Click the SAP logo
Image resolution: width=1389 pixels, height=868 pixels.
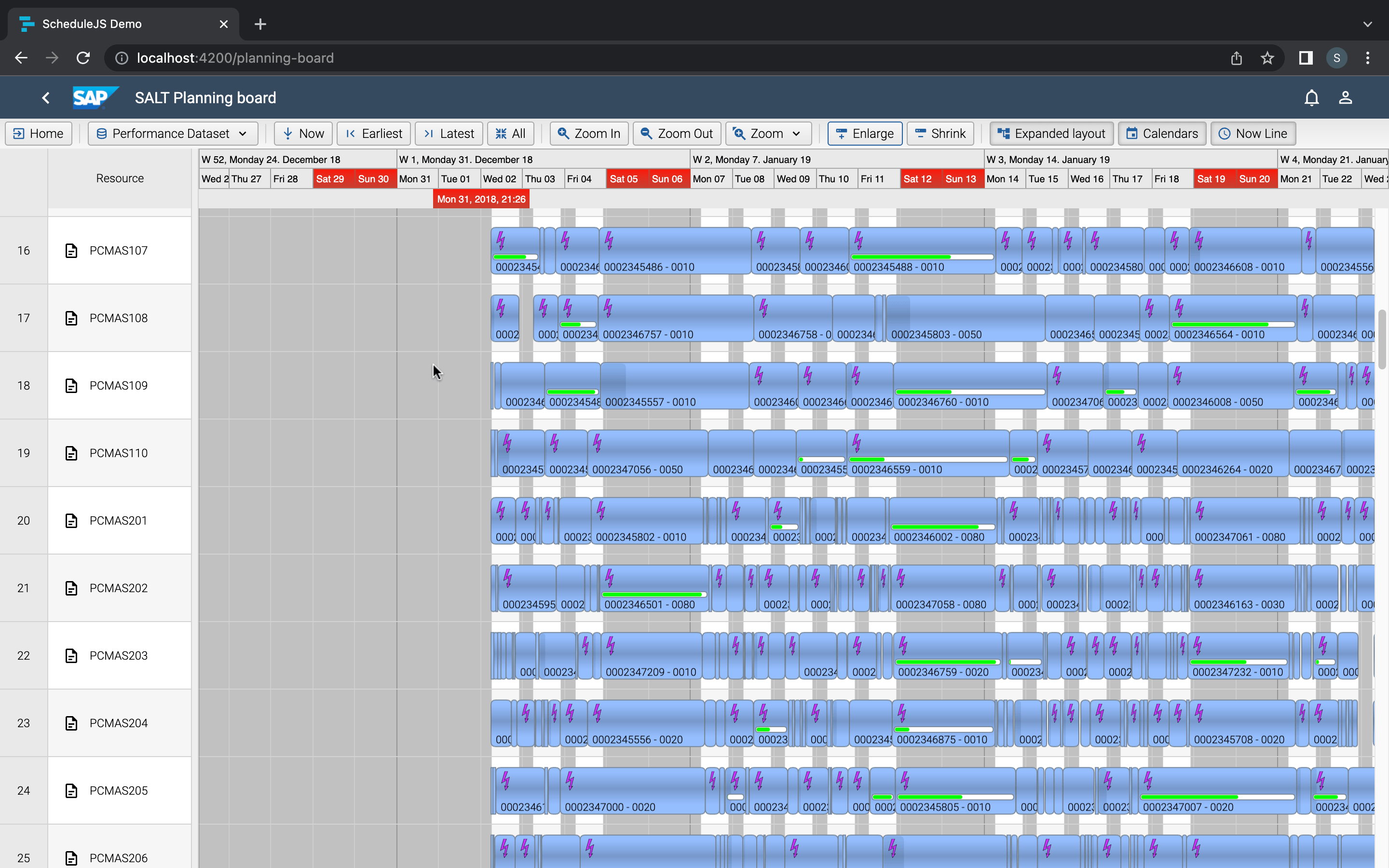point(95,97)
